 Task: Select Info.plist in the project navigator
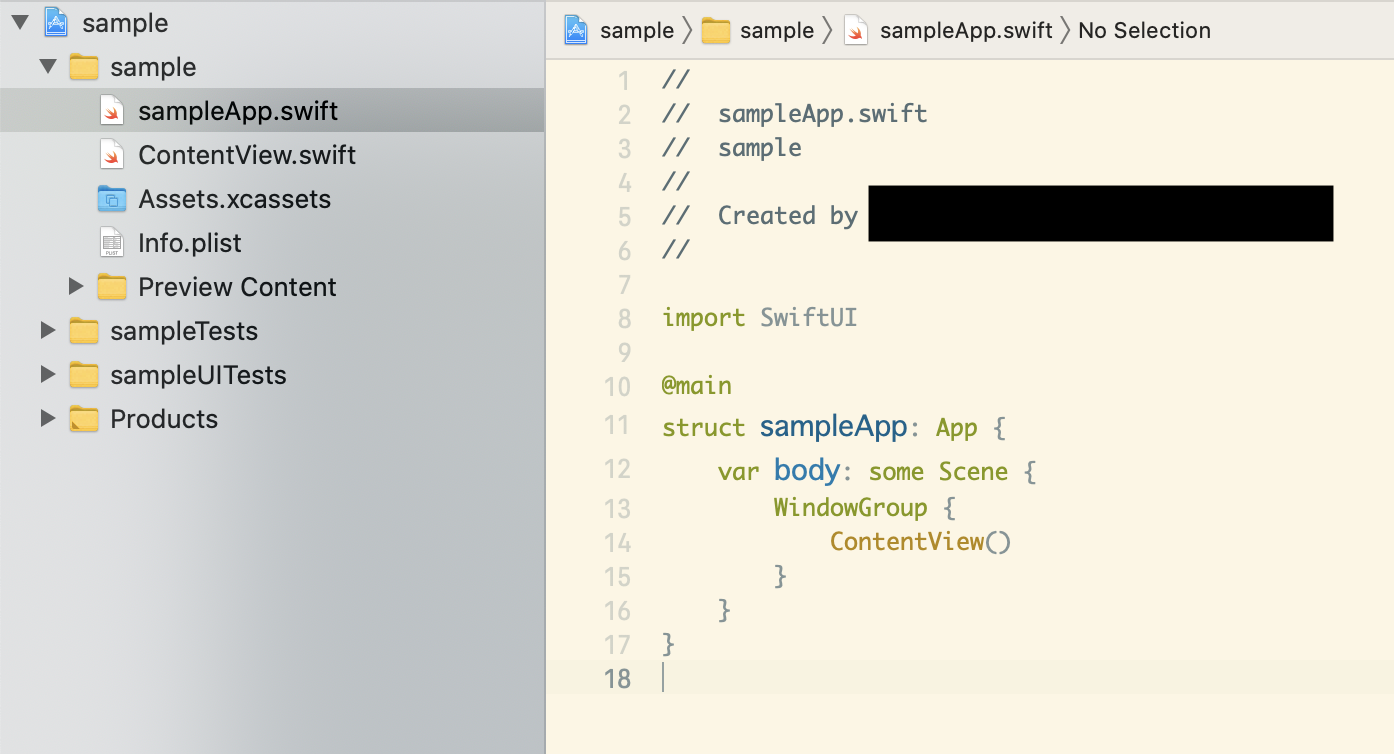point(190,243)
